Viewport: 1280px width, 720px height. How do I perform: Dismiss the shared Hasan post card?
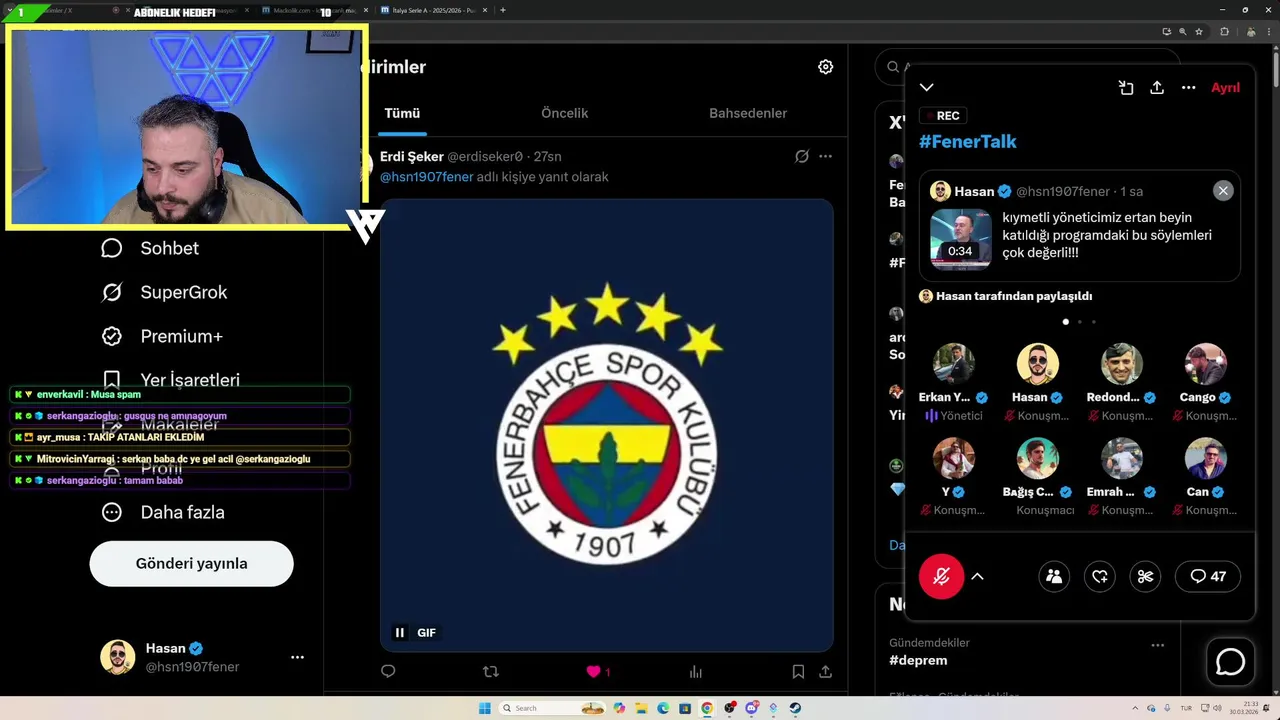1223,191
